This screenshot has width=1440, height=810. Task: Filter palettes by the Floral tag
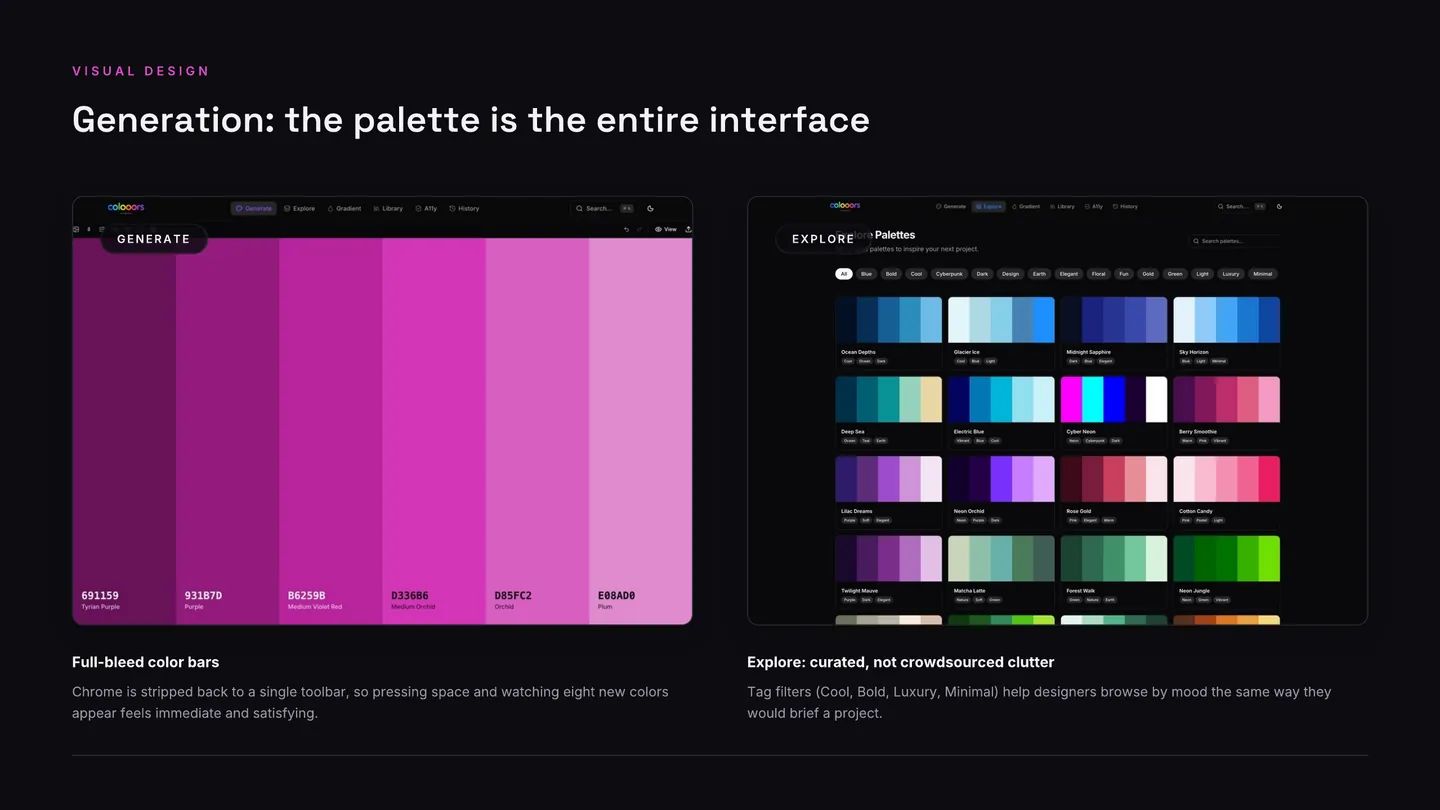1099,274
